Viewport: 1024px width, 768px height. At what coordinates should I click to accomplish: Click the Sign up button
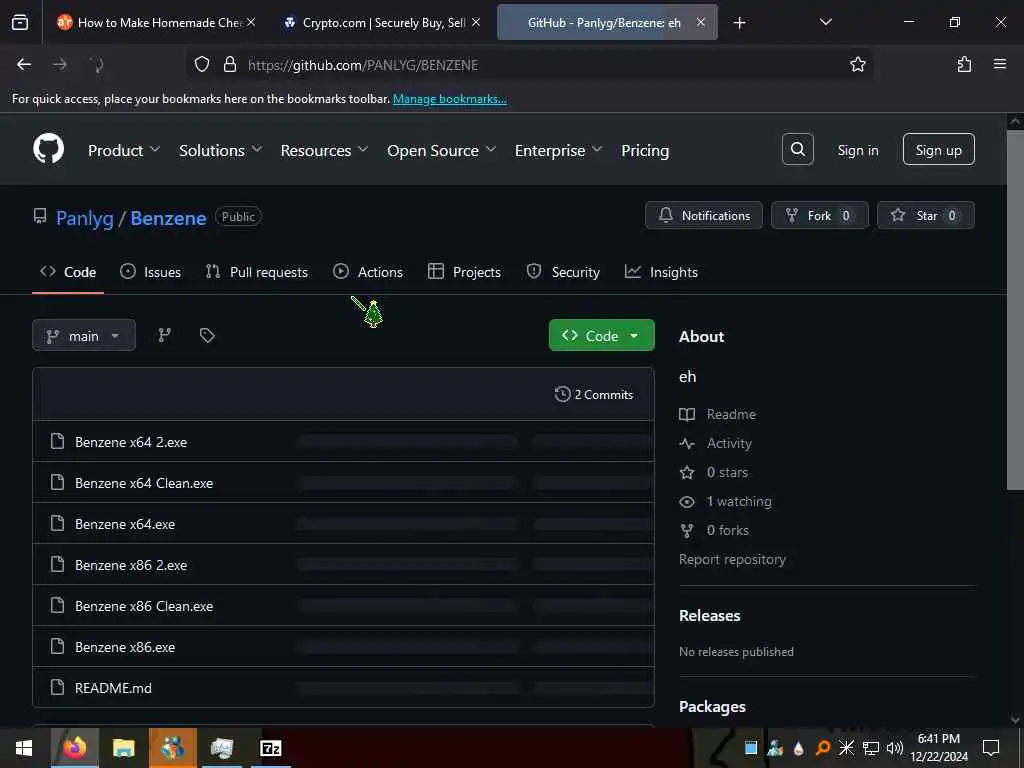[x=938, y=150]
